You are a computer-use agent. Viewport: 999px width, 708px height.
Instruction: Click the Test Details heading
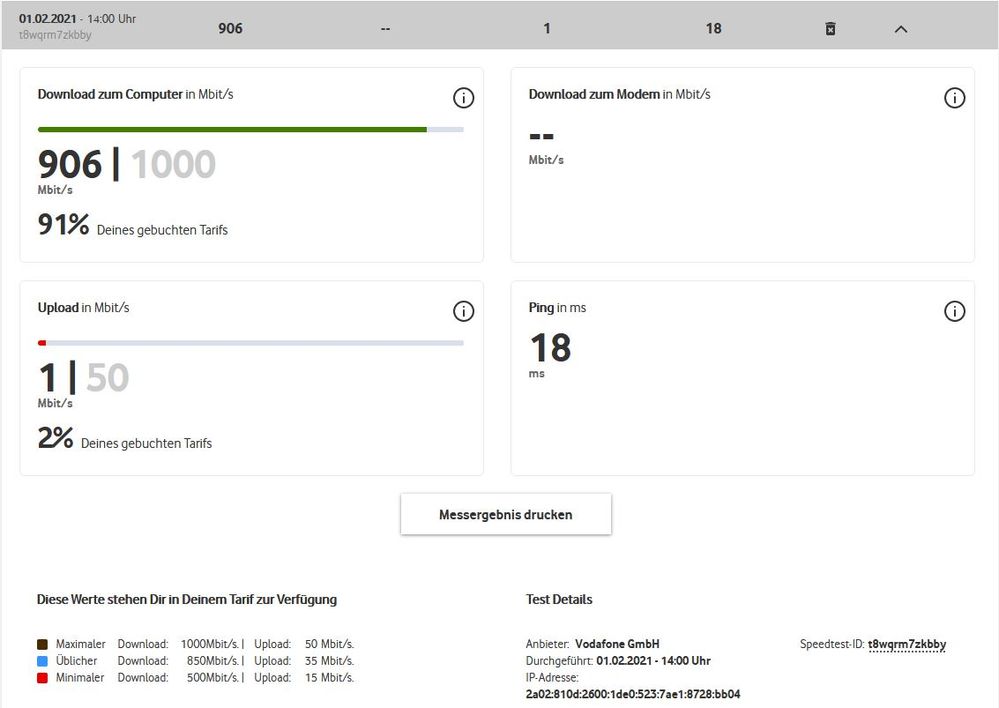point(559,600)
